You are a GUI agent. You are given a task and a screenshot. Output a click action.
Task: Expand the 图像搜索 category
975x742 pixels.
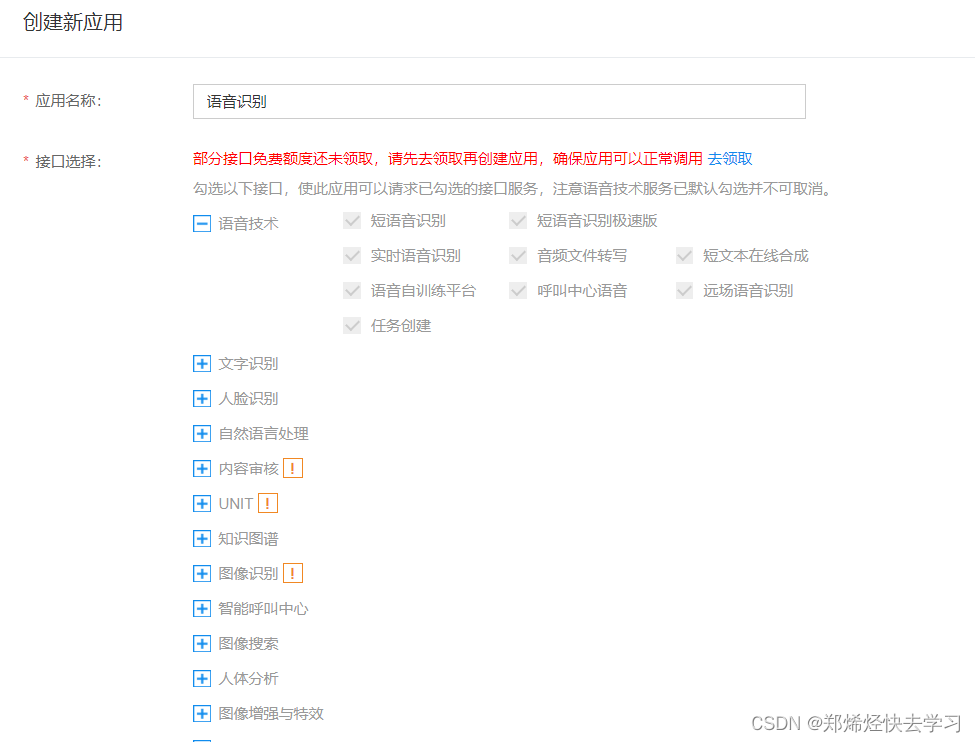coord(201,643)
